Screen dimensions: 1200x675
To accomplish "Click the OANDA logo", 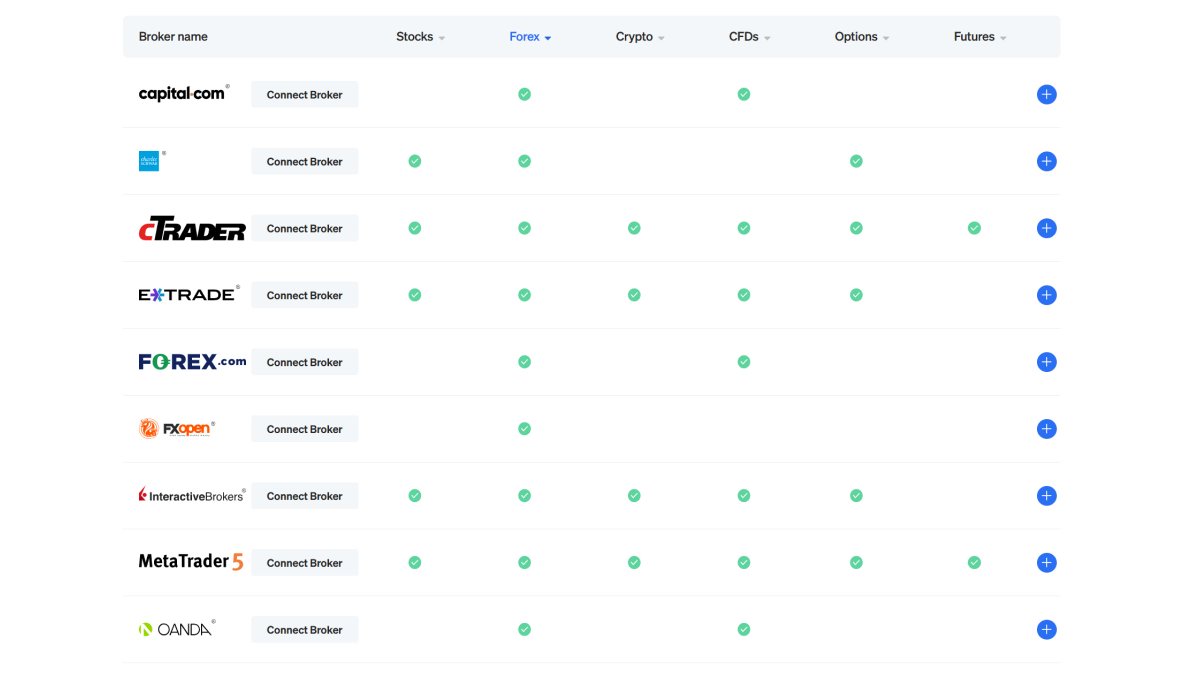I will pos(176,629).
